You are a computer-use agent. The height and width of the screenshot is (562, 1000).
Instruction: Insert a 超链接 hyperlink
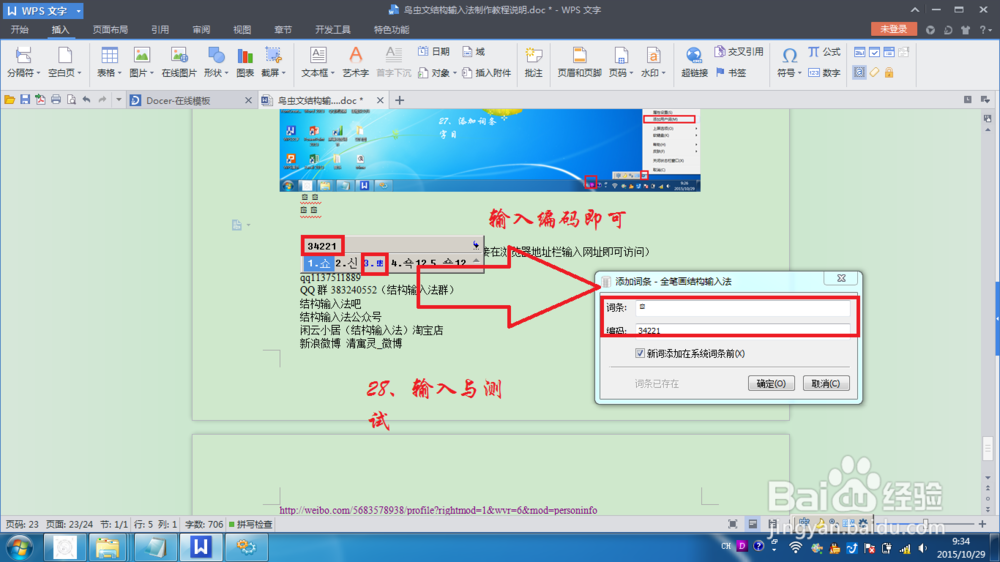point(694,63)
